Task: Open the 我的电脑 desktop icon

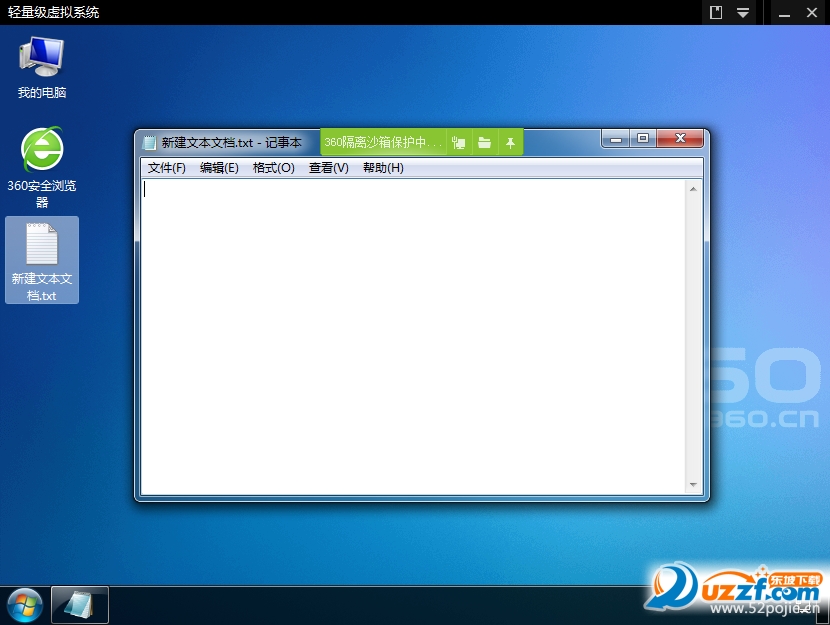Action: (41, 66)
